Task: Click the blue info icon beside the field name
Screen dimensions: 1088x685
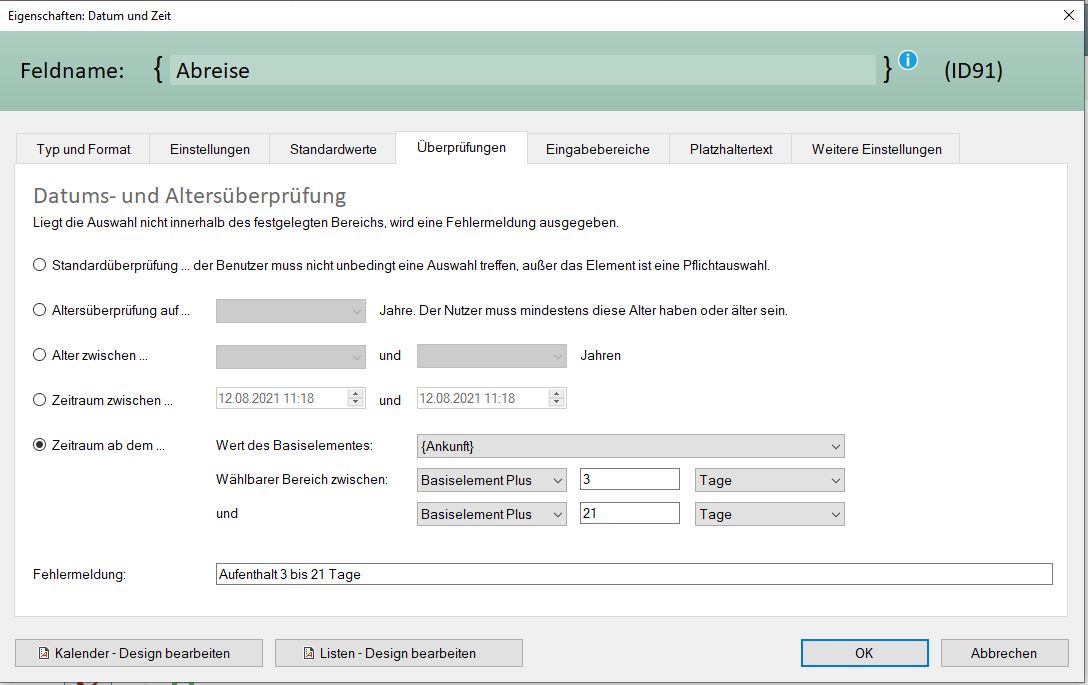Action: [908, 60]
